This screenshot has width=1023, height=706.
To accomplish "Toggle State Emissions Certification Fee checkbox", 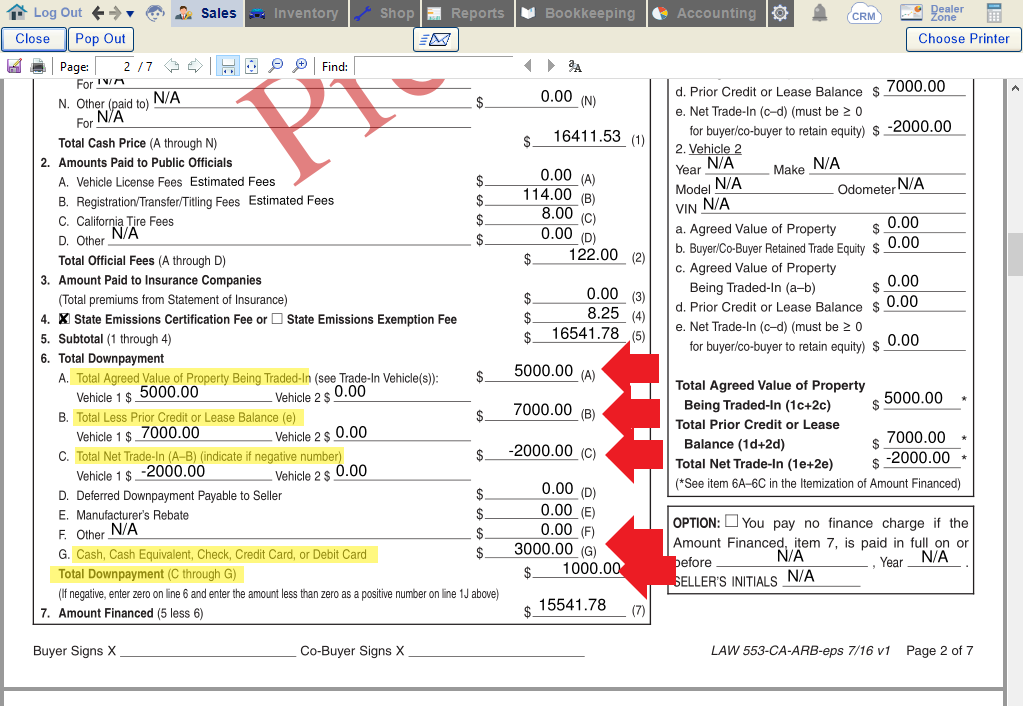I will (x=64, y=319).
